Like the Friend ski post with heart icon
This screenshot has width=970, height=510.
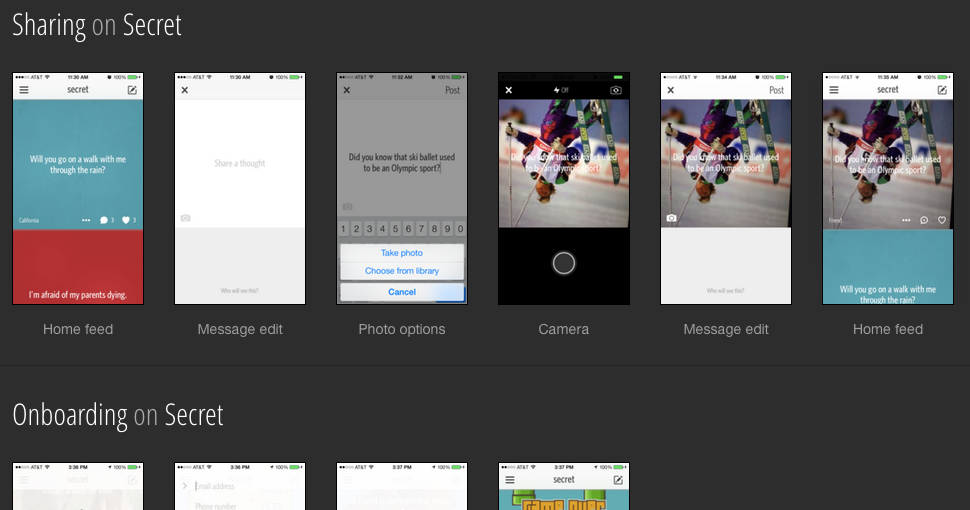click(942, 220)
